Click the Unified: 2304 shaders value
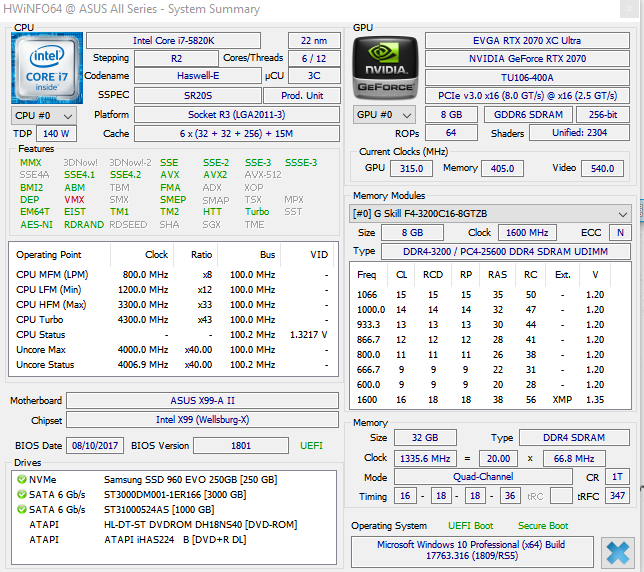The image size is (644, 572). (x=579, y=133)
